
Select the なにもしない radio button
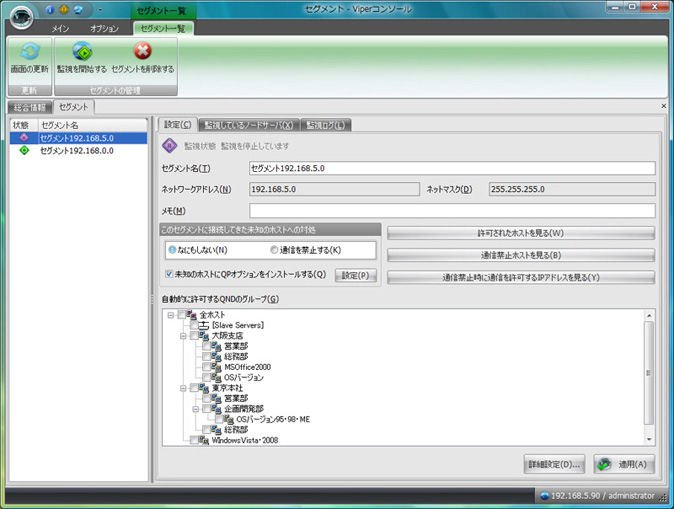[172, 250]
